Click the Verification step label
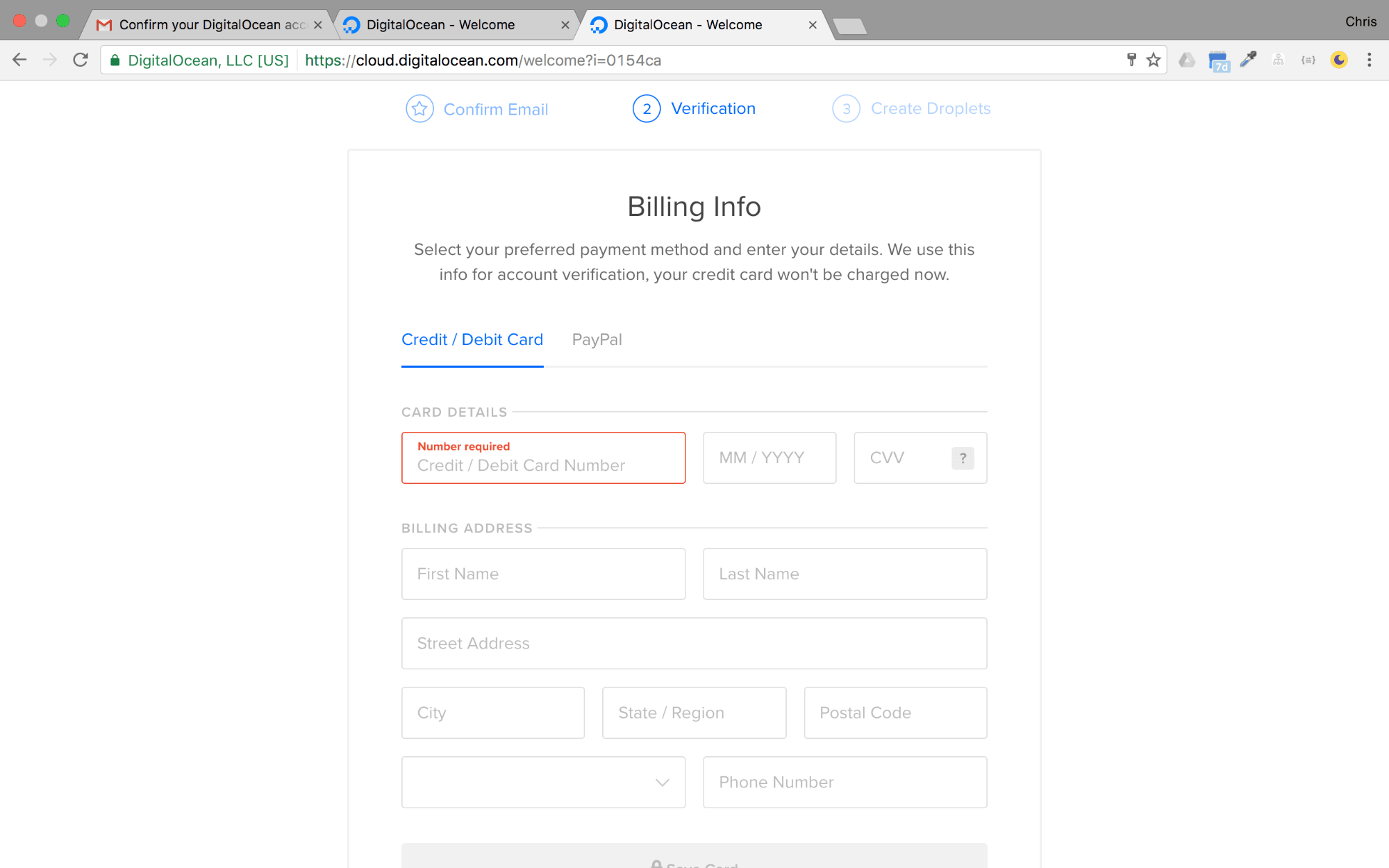This screenshot has width=1389, height=868. tap(713, 109)
